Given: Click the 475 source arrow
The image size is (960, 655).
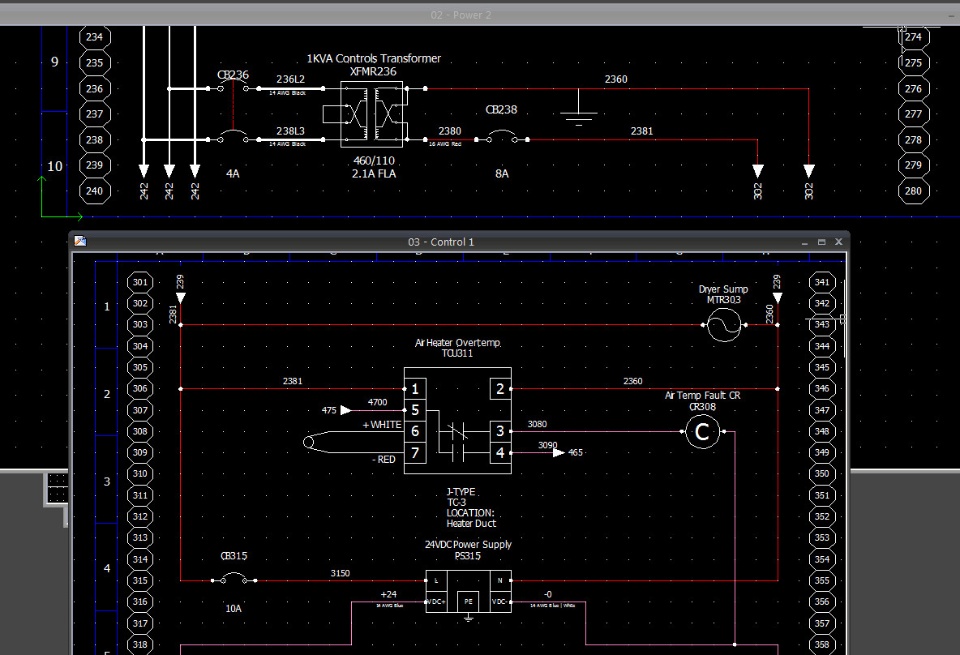Looking at the screenshot, I should [345, 410].
